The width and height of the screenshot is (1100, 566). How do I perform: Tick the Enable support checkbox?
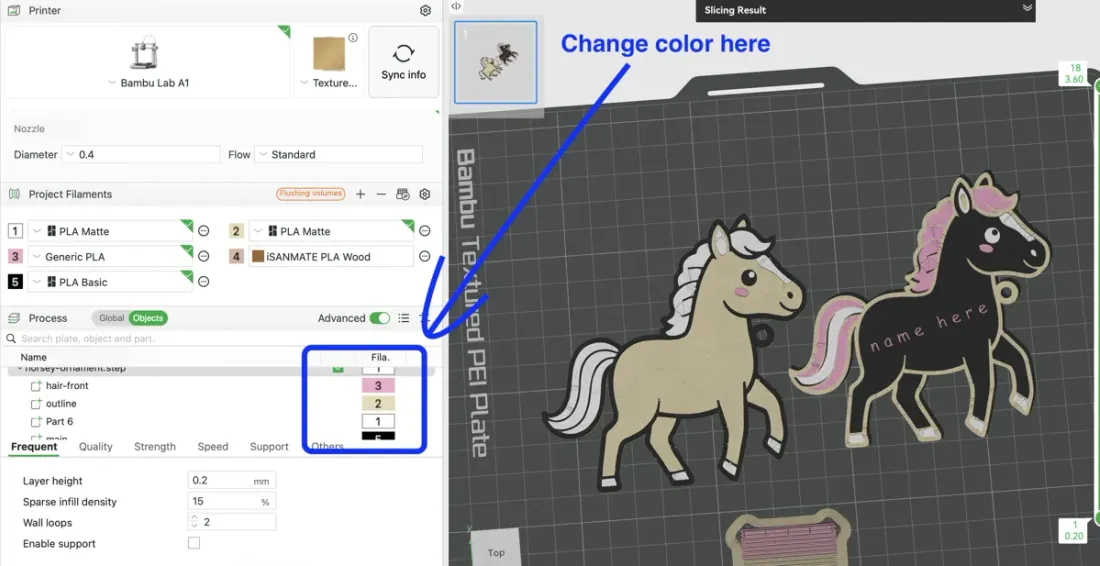pos(194,544)
